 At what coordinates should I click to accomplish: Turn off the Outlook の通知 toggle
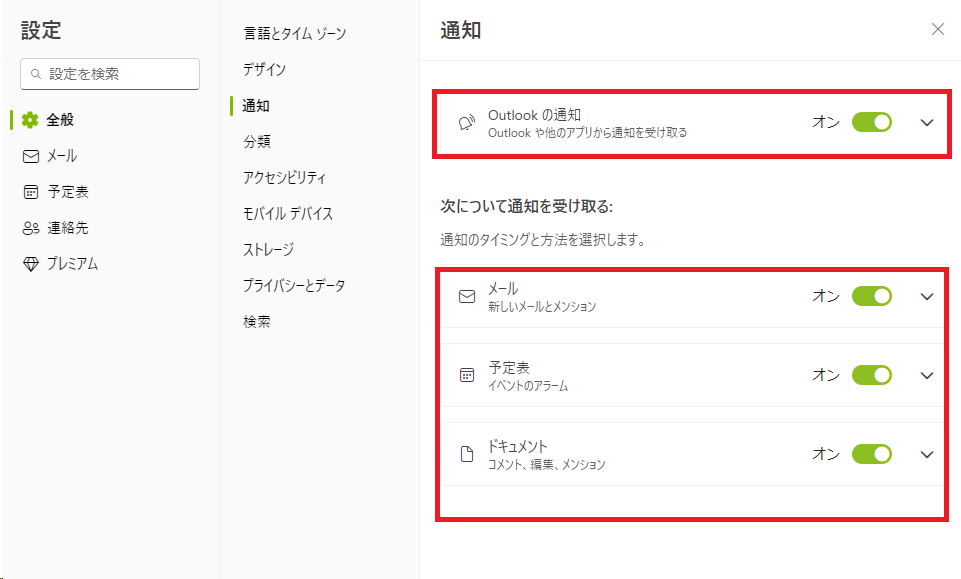click(x=871, y=122)
